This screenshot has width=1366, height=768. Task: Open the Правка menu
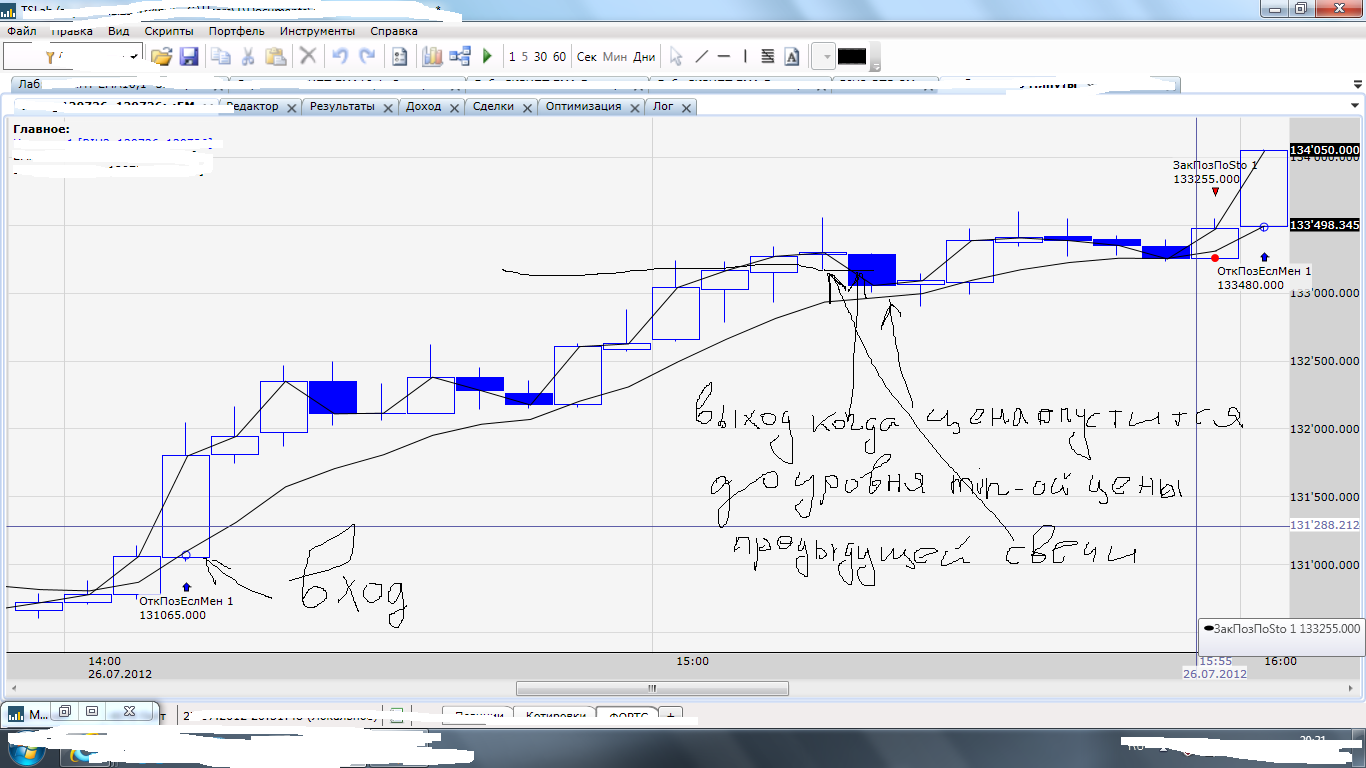[71, 31]
